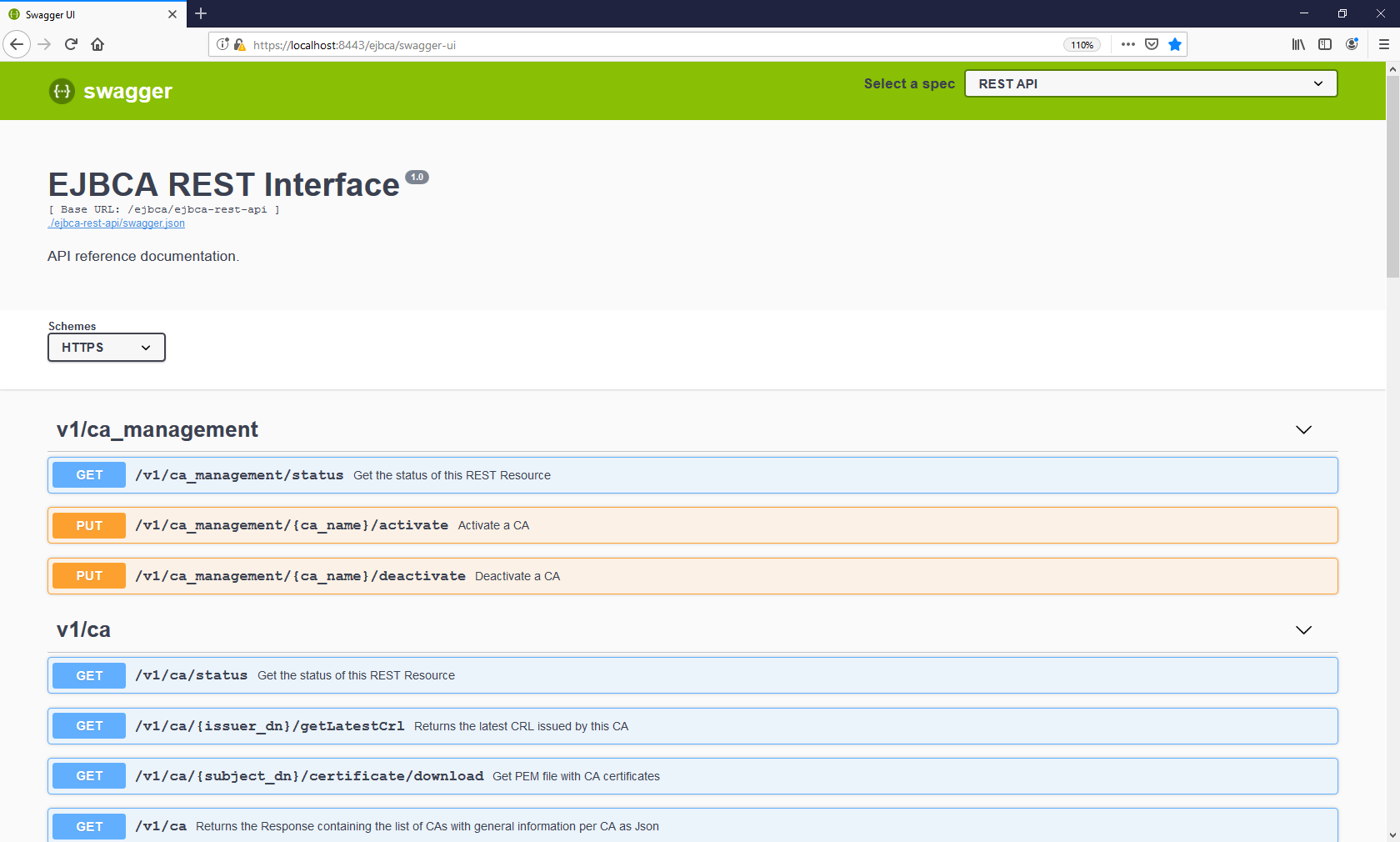Open the Firefox hamburger menu
The height and width of the screenshot is (842, 1400).
point(1382,44)
